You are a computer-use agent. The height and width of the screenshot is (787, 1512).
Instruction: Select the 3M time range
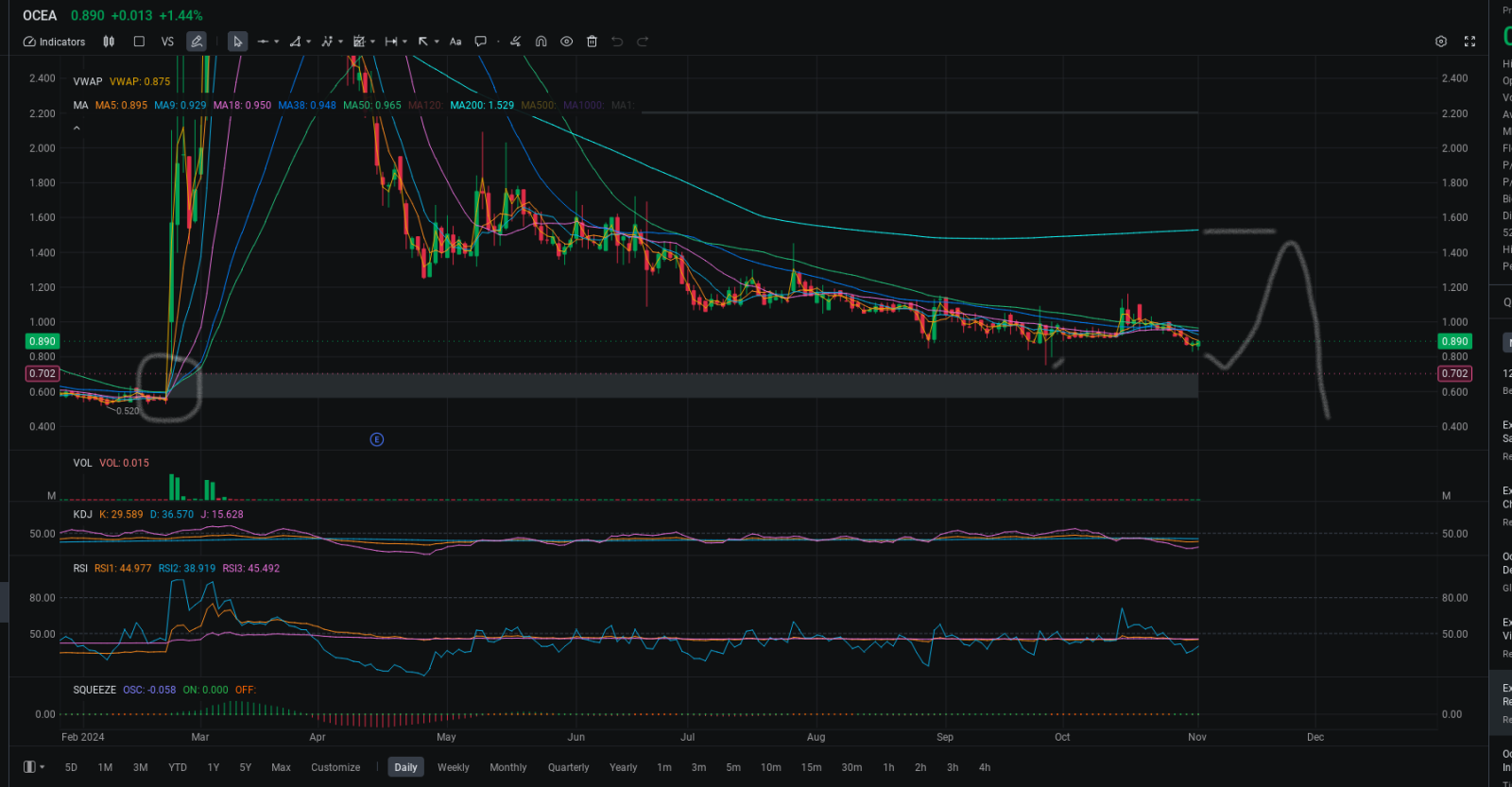coord(140,767)
